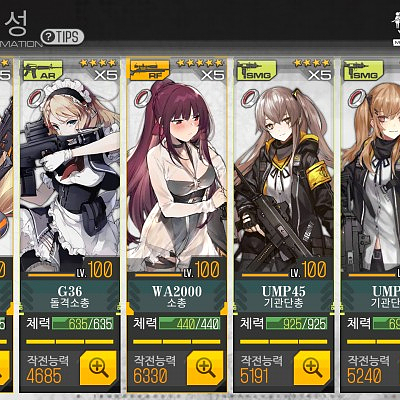Click the oath ring icon on WA2000
The width and height of the screenshot is (400, 400).
tap(143, 98)
